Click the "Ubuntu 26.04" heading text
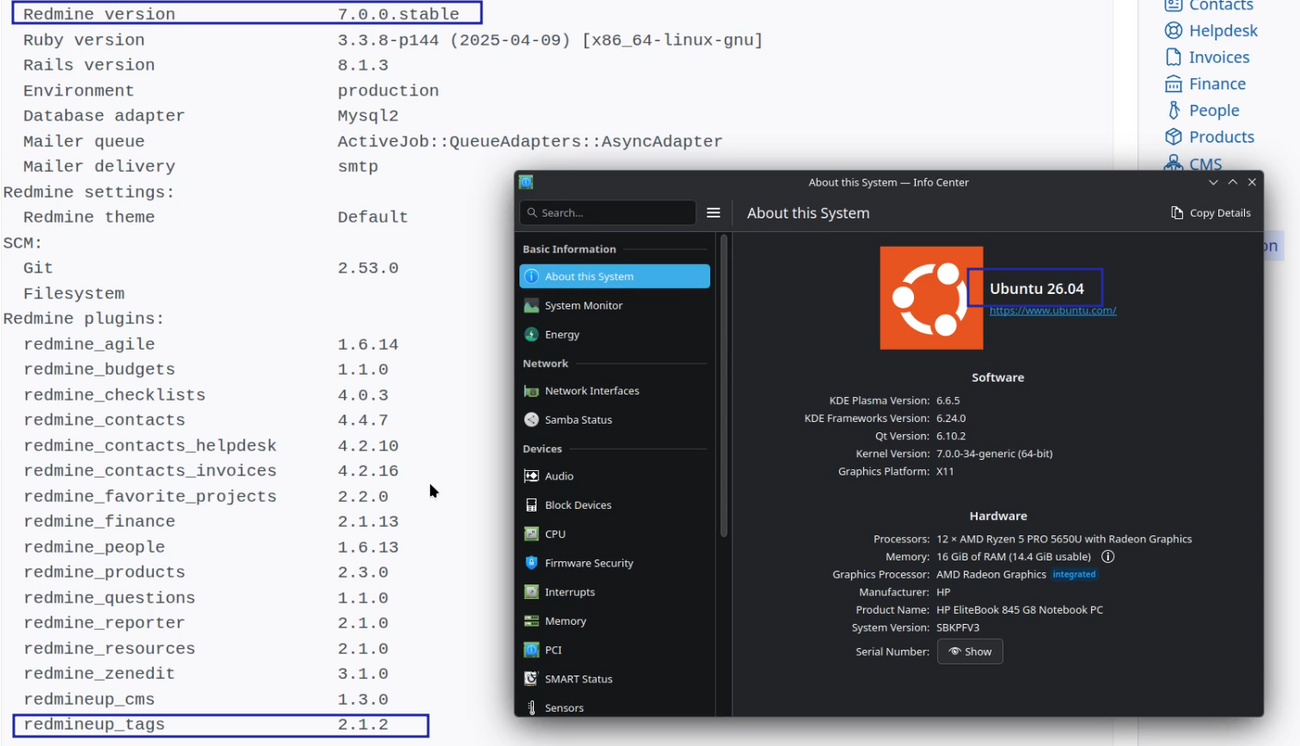The height and width of the screenshot is (746, 1300). [x=1037, y=289]
